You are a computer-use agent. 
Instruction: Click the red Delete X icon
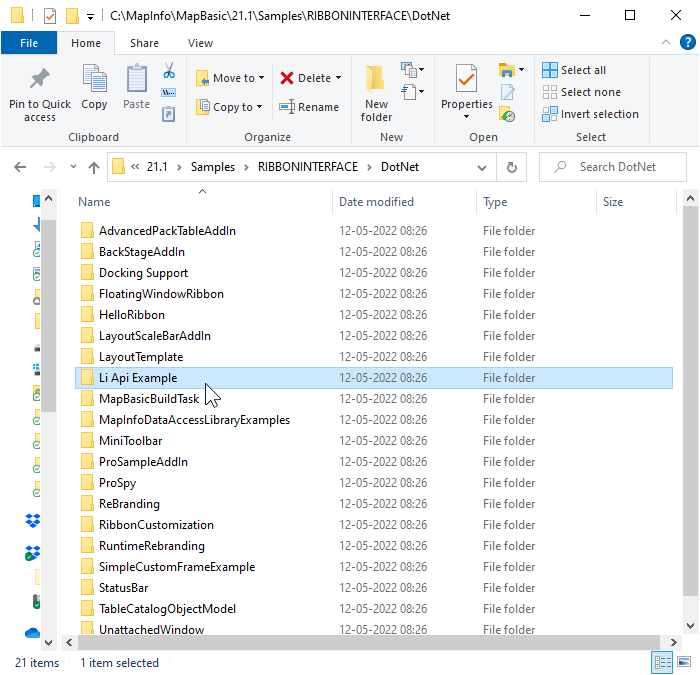pyautogui.click(x=287, y=78)
